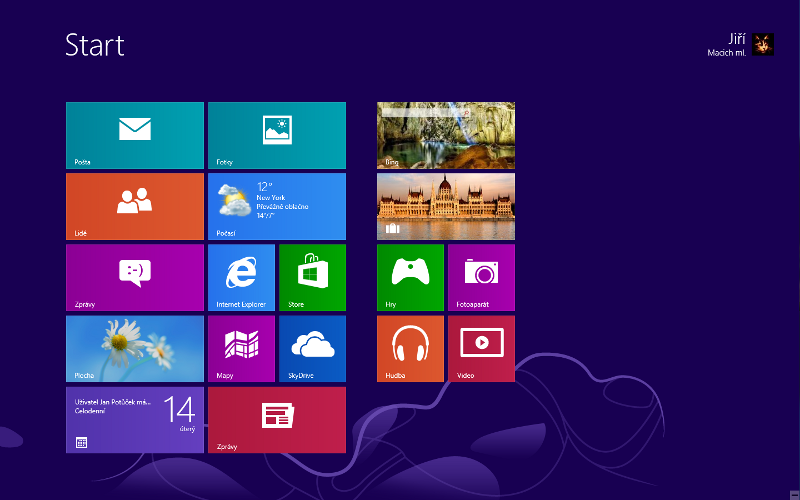
Task: Launch the Hry games controller tile
Action: coord(410,277)
